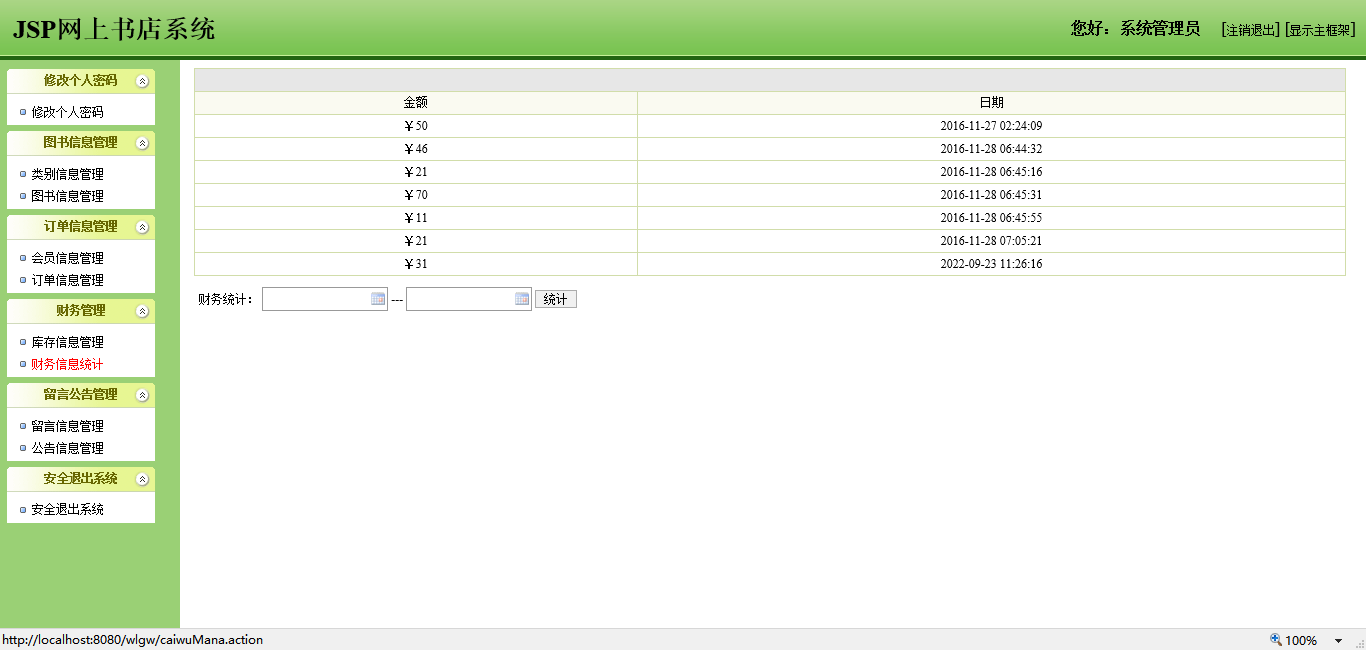
Task: Collapse the 图书信息管理 section chevron
Action: click(142, 143)
